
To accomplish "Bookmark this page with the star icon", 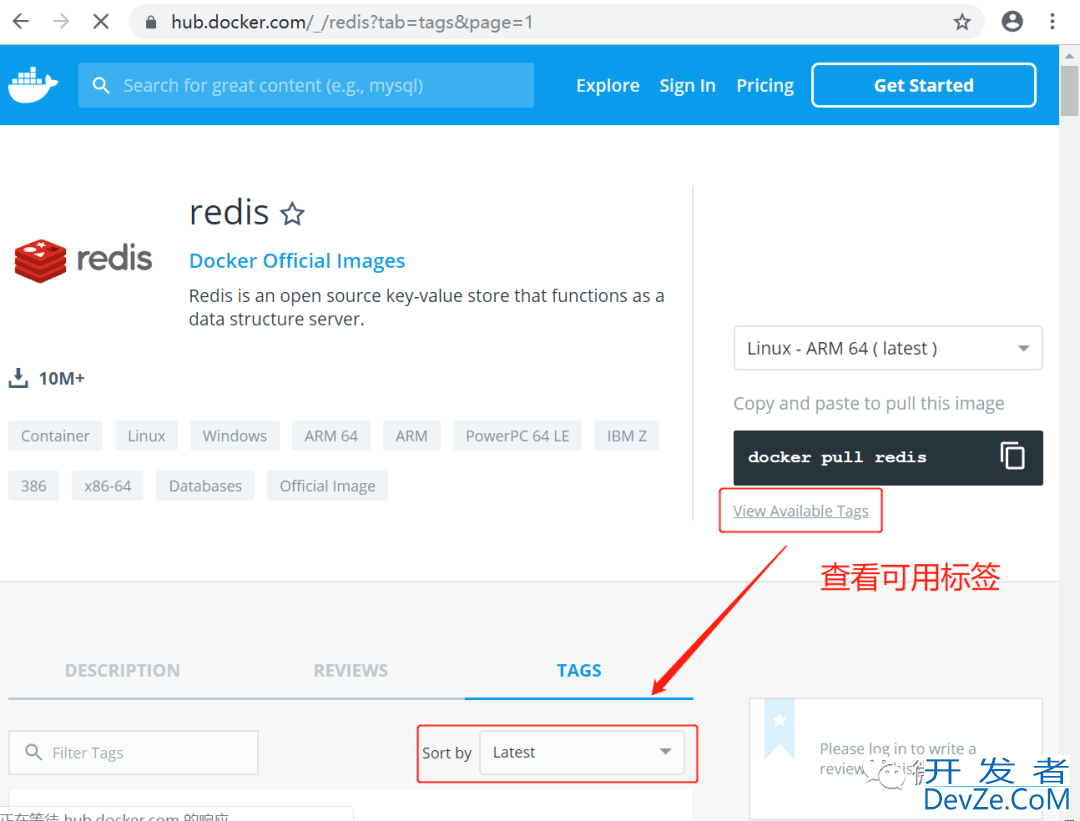I will (x=962, y=22).
